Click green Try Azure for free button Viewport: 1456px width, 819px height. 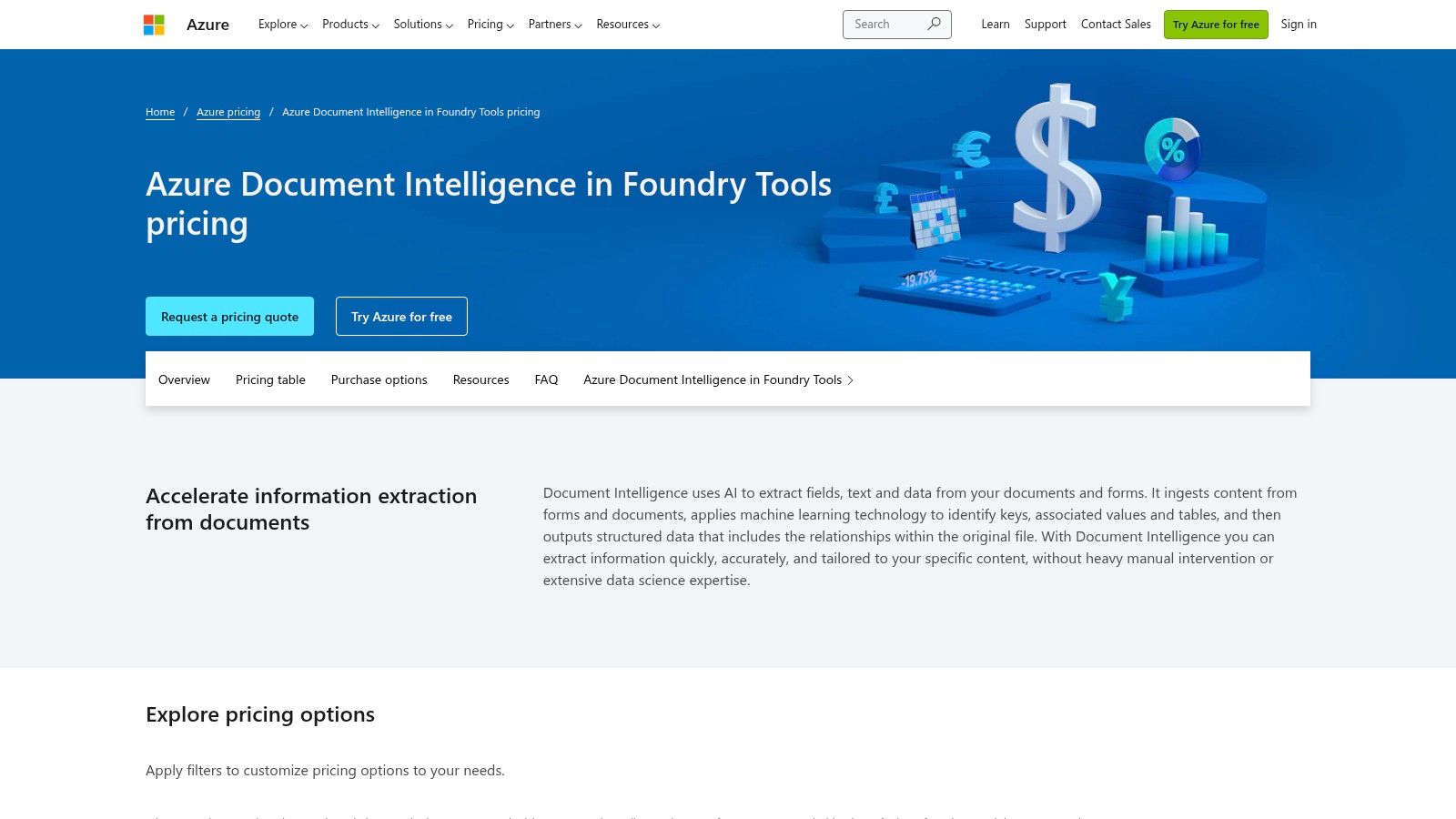coord(1216,25)
